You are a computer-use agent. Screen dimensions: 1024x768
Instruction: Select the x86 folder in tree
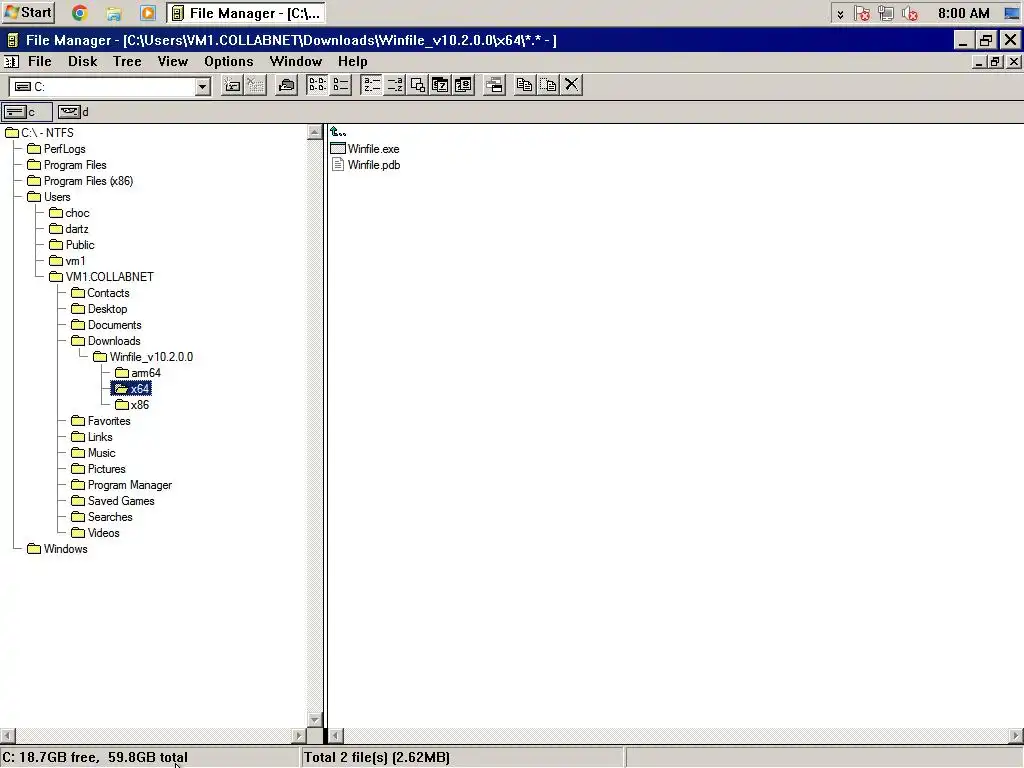point(132,405)
